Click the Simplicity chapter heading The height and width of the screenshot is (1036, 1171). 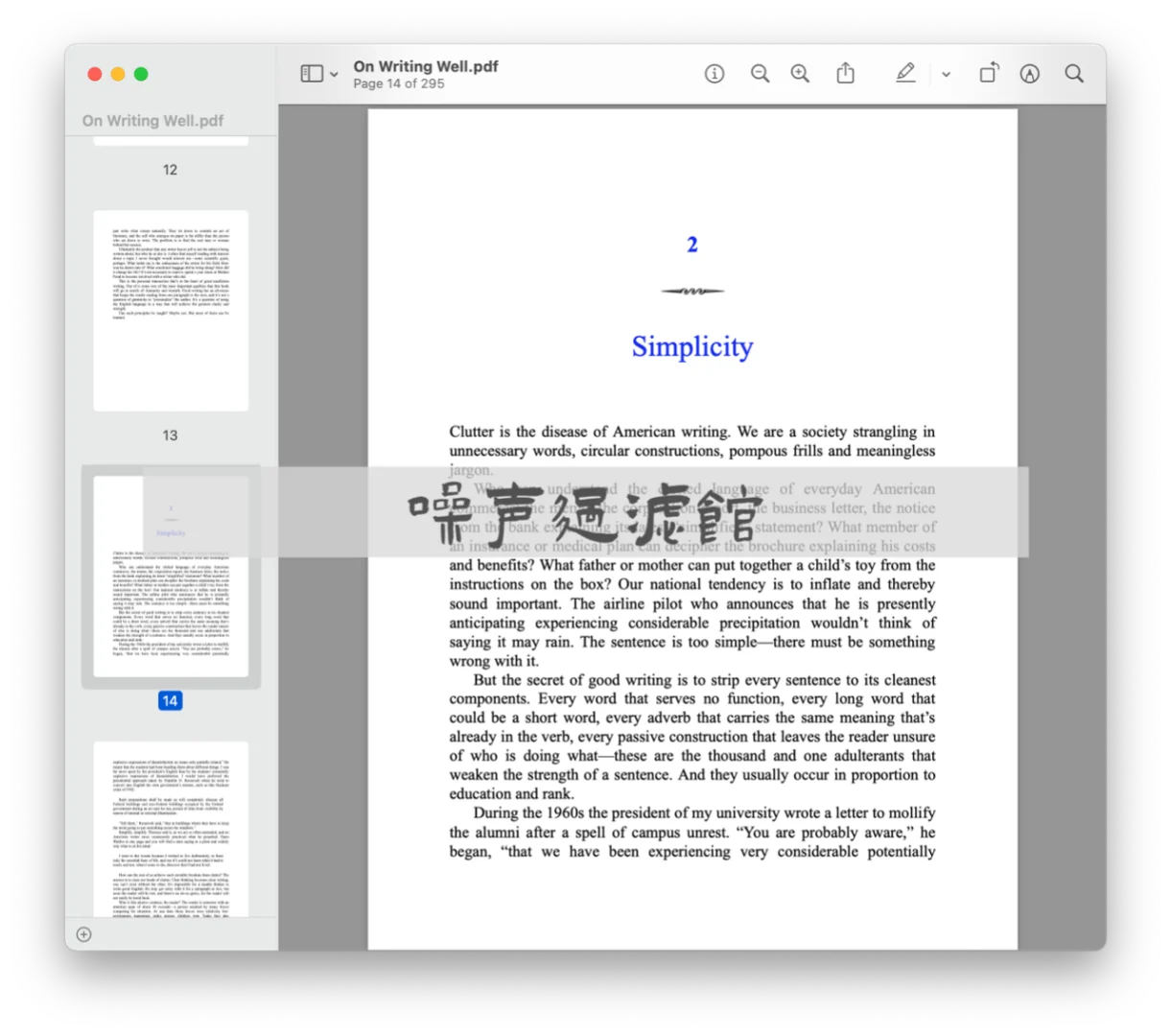pyautogui.click(x=692, y=346)
